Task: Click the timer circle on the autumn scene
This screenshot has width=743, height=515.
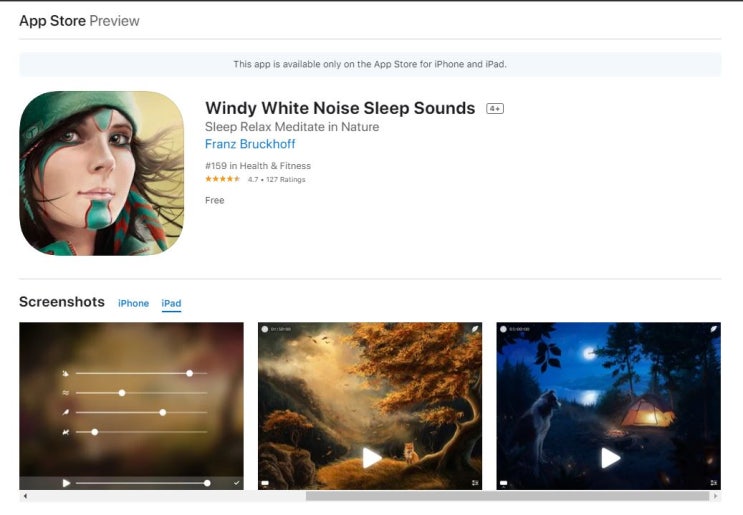Action: (265, 329)
